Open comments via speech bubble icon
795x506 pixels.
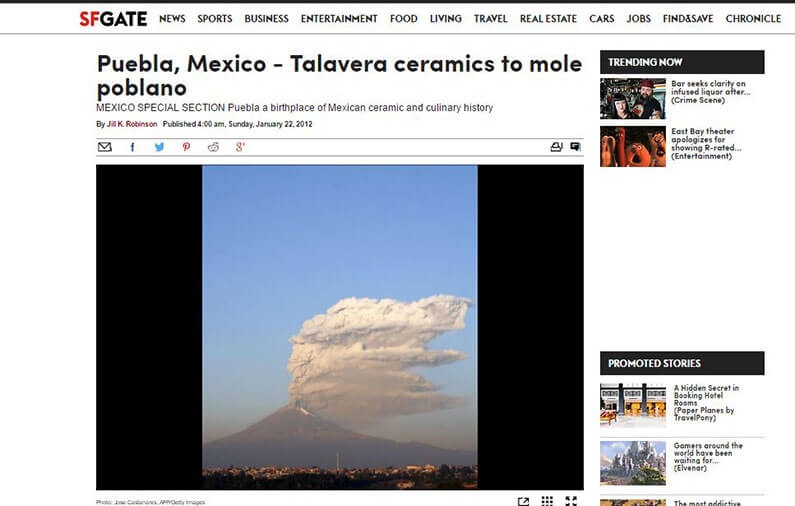click(575, 147)
